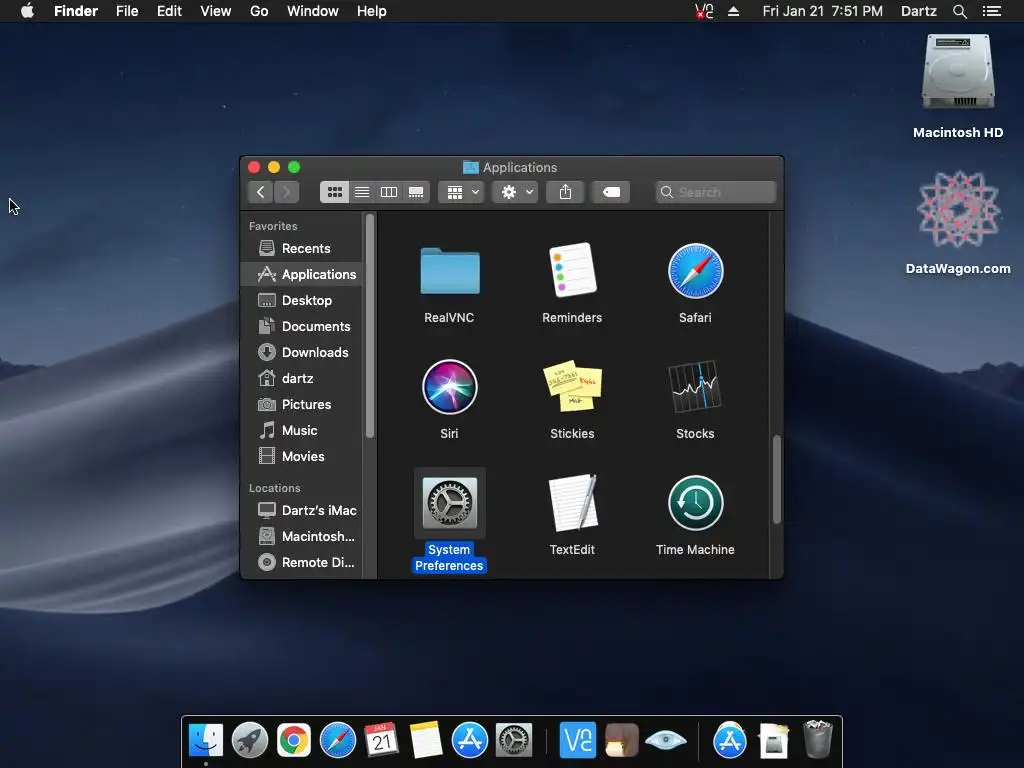Open the gear Action menu dropdown
The height and width of the screenshot is (768, 1024).
(515, 192)
